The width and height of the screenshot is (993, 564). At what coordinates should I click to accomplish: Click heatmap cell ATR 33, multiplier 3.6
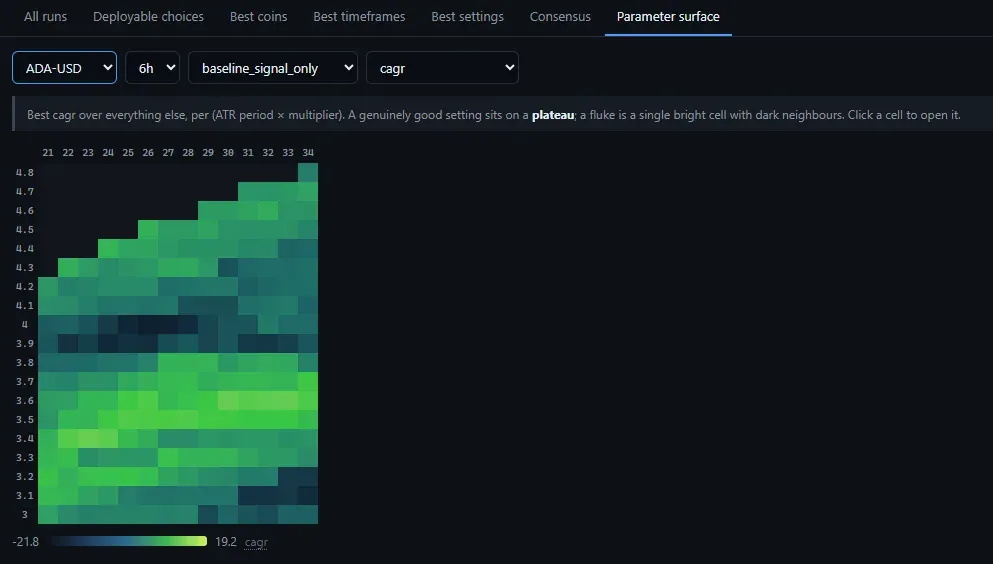point(288,400)
